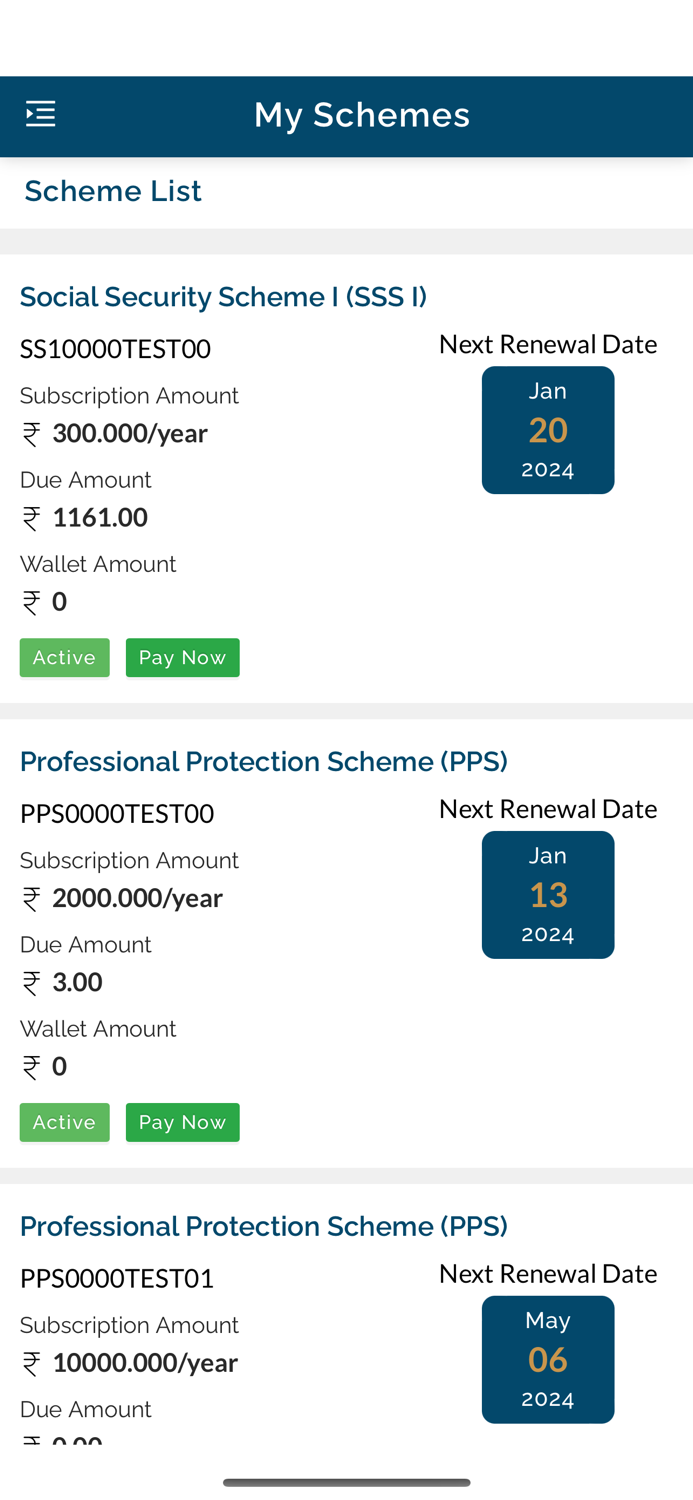Tap the rupee icon beside 2000.000/year
The height and width of the screenshot is (1500, 693).
pyautogui.click(x=32, y=899)
